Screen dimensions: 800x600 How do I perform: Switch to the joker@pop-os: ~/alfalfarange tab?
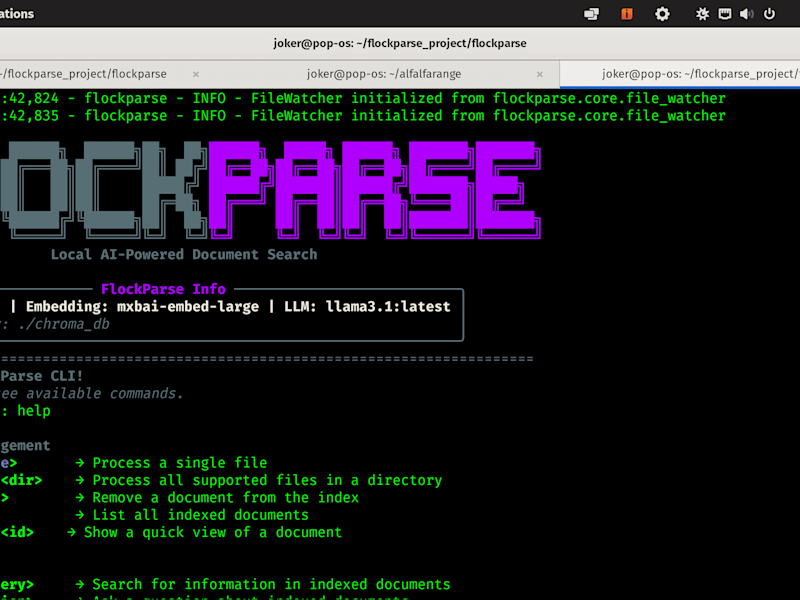pos(384,74)
